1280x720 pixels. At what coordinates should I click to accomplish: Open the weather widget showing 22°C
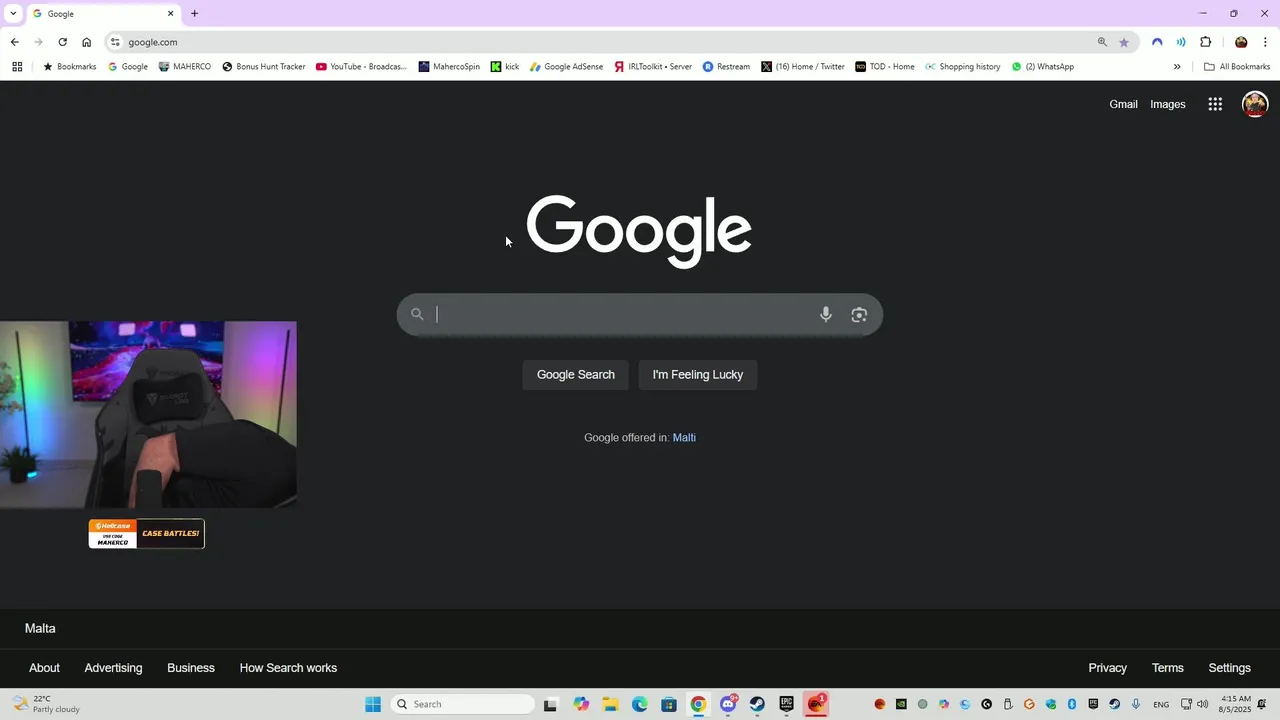[45, 704]
